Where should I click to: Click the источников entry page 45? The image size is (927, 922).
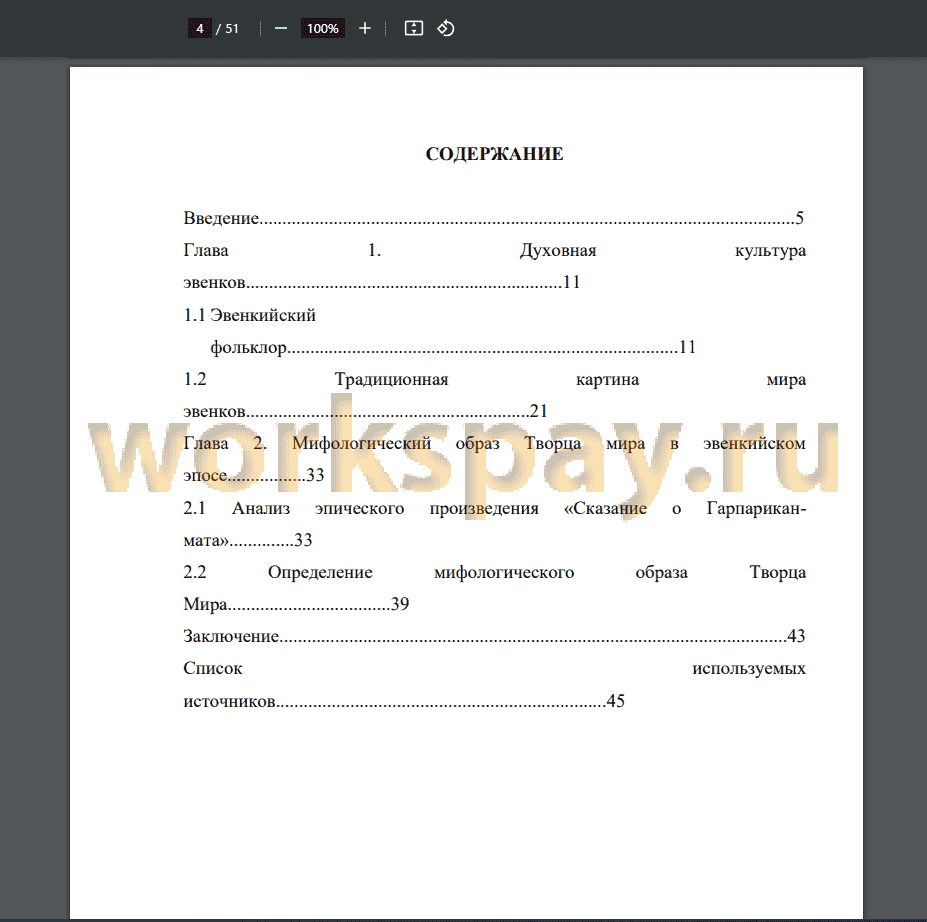[x=404, y=701]
